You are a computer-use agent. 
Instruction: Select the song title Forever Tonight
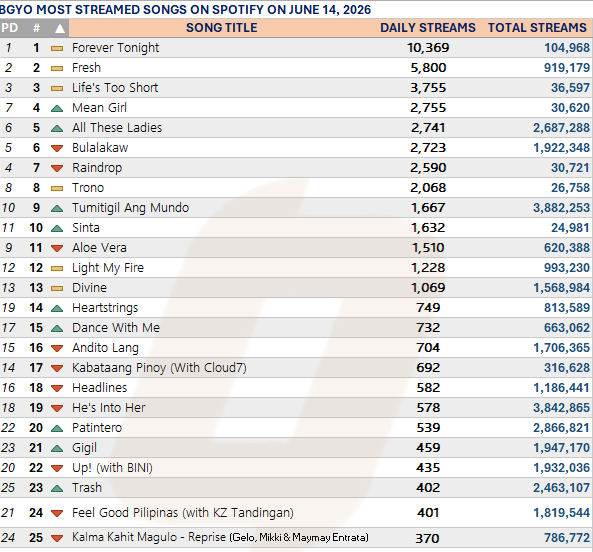click(115, 48)
